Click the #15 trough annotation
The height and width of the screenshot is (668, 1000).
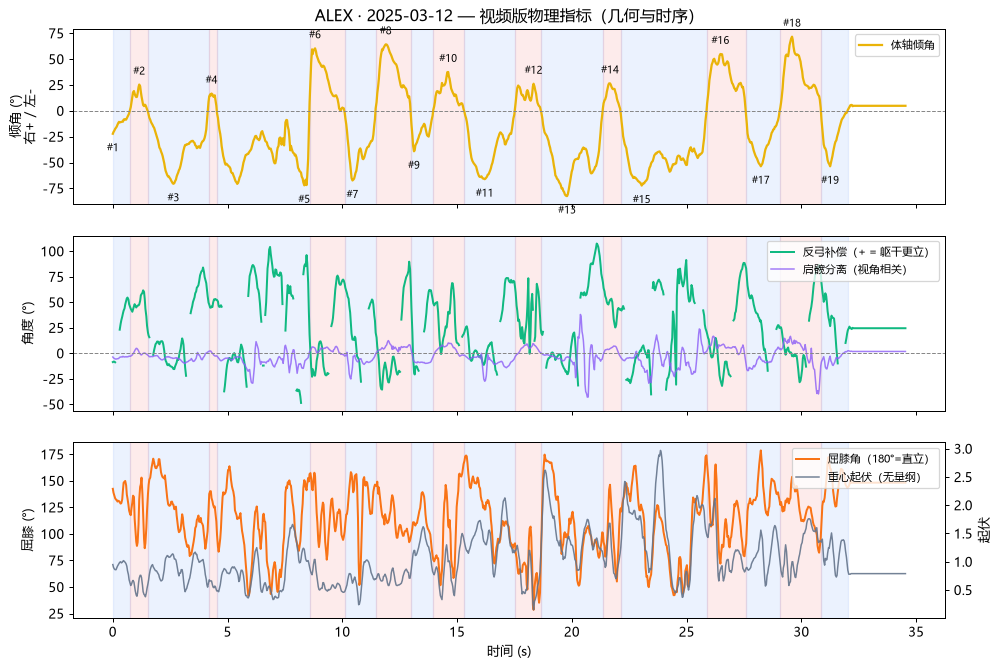[x=642, y=199]
